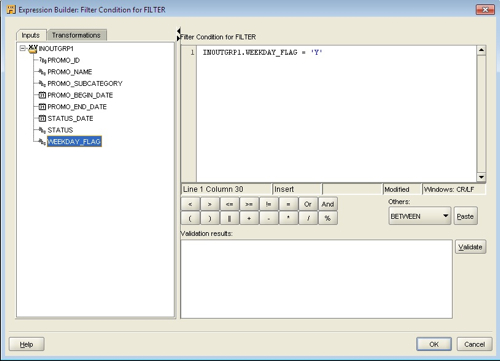
Task: Insert the plus operator
Action: (x=249, y=218)
